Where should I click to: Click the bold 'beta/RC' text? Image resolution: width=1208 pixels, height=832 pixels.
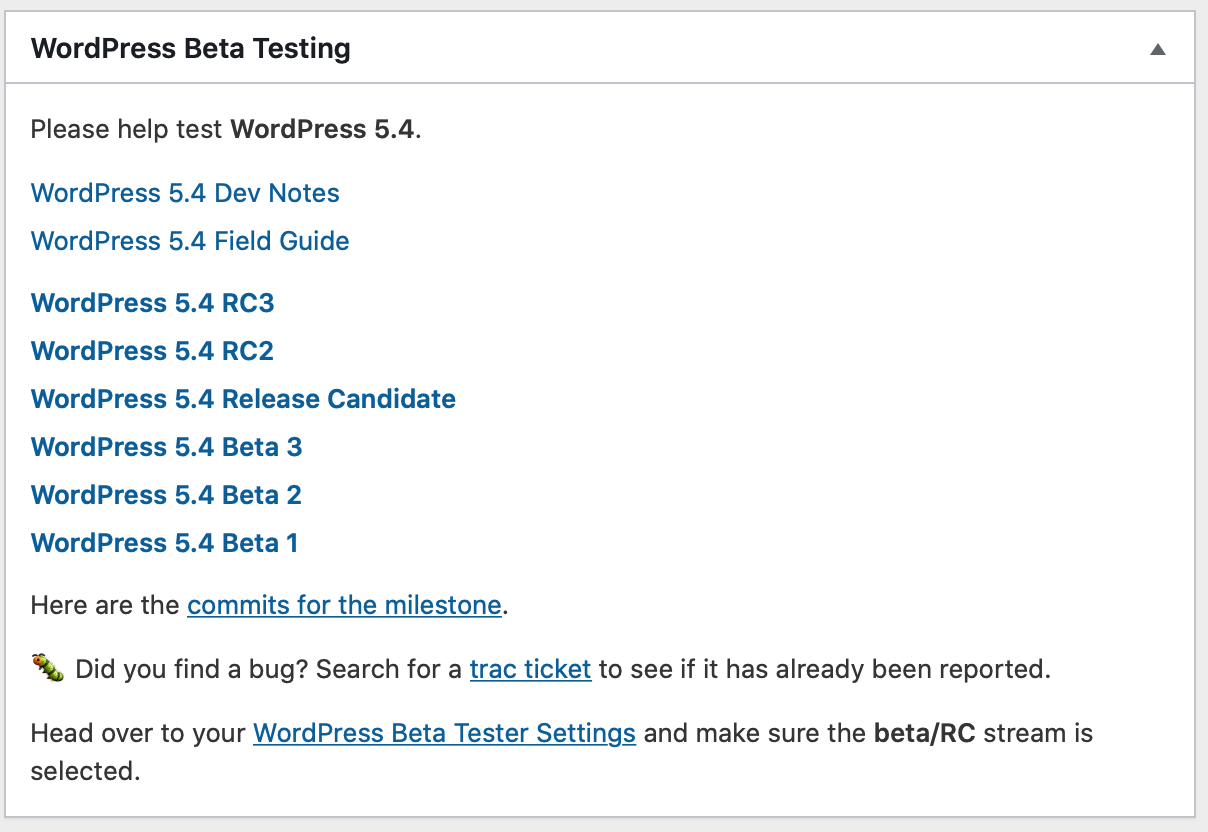(x=925, y=733)
